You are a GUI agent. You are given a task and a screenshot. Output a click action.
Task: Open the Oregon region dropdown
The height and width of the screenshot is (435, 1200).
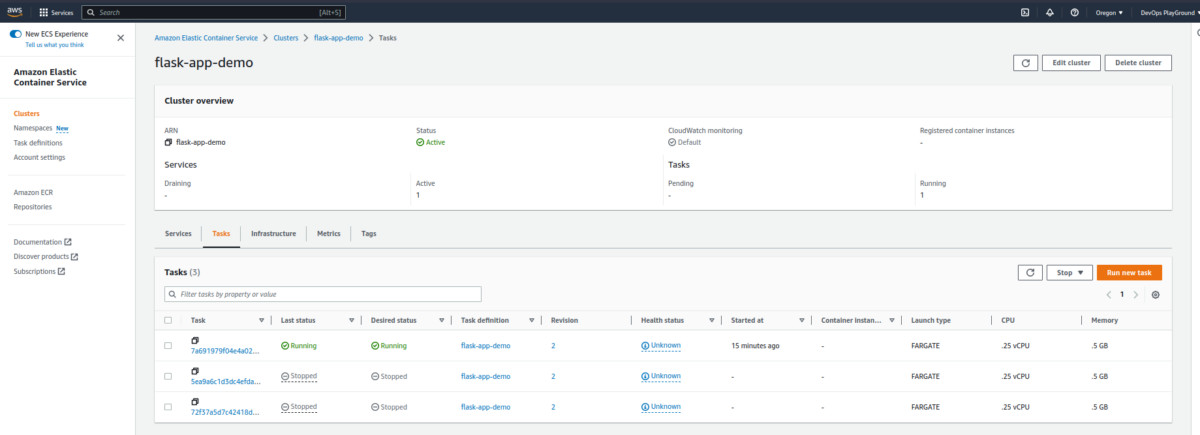click(x=1106, y=13)
